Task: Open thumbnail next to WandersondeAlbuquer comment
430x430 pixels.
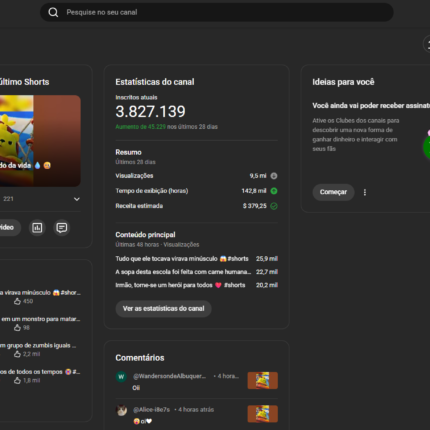Action: [262, 380]
